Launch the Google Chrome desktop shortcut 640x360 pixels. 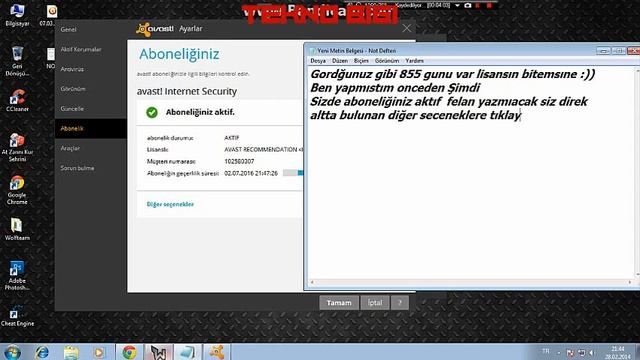[17, 190]
